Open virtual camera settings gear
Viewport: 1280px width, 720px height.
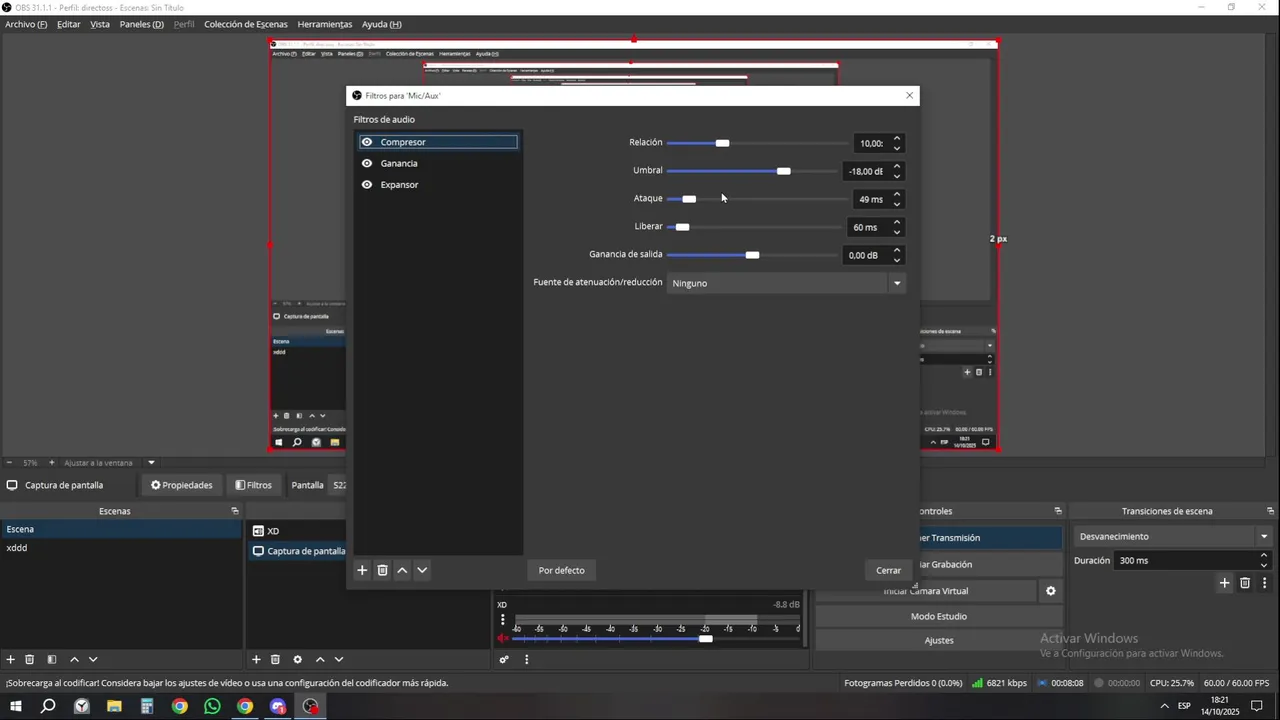(1051, 591)
